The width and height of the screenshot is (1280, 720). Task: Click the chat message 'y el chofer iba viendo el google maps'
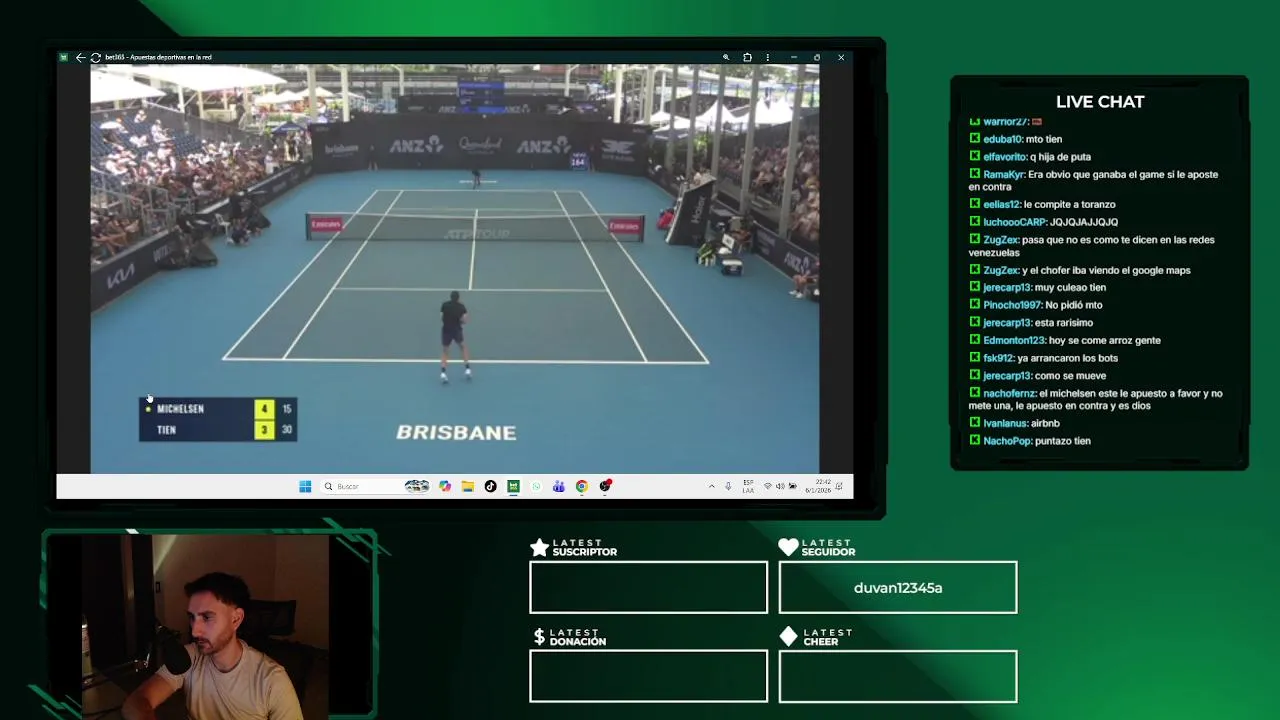tap(1106, 270)
